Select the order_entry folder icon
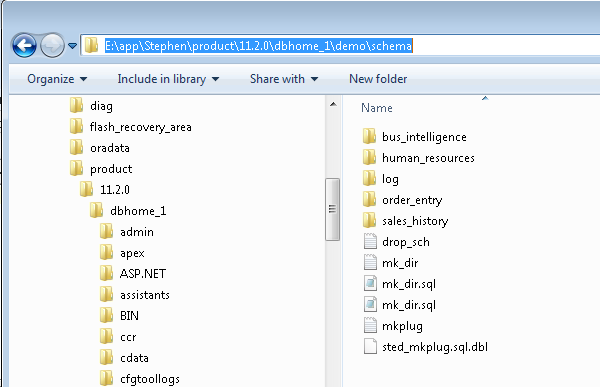Image resolution: width=600 pixels, height=387 pixels. (370, 199)
